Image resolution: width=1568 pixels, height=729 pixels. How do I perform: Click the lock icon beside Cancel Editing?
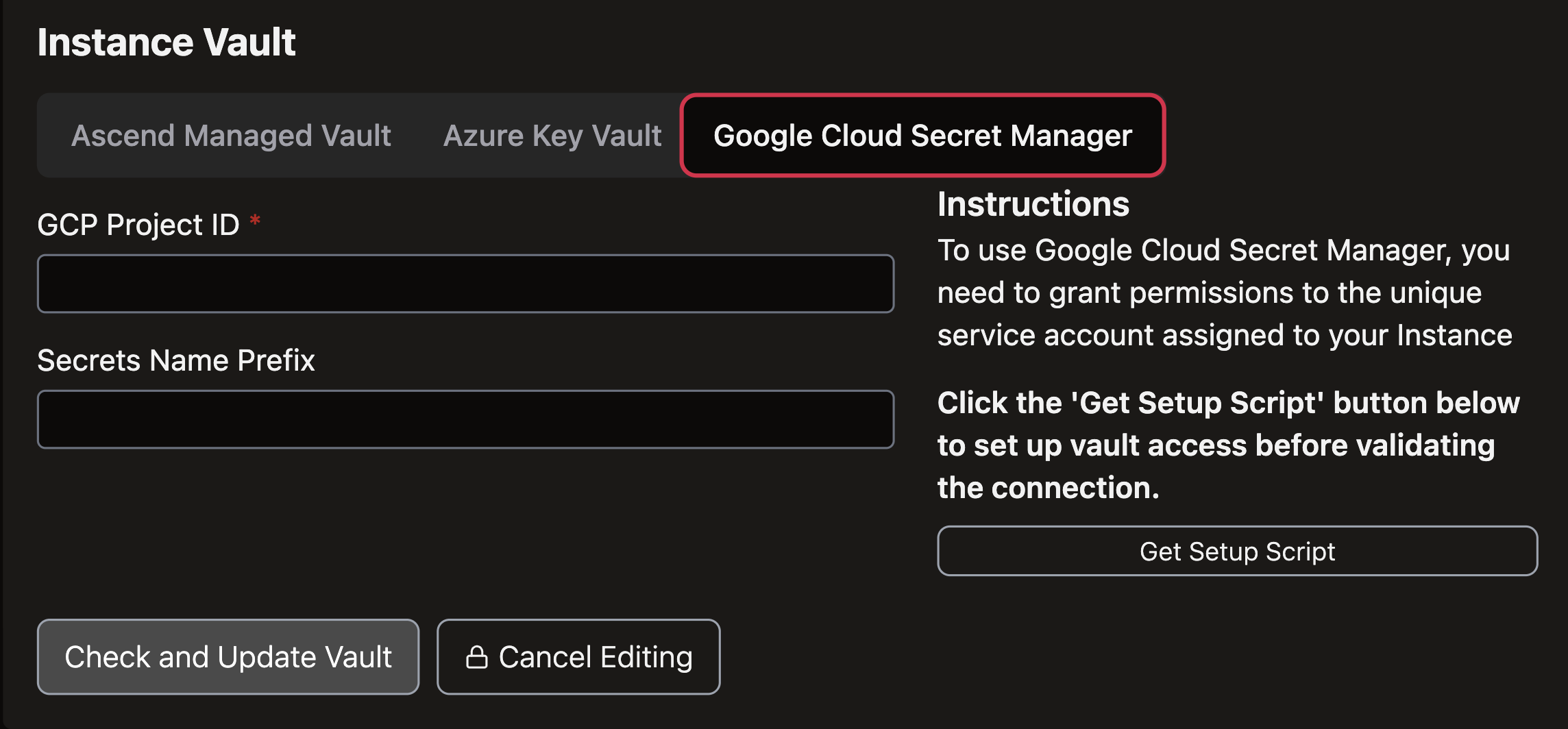[x=476, y=658]
